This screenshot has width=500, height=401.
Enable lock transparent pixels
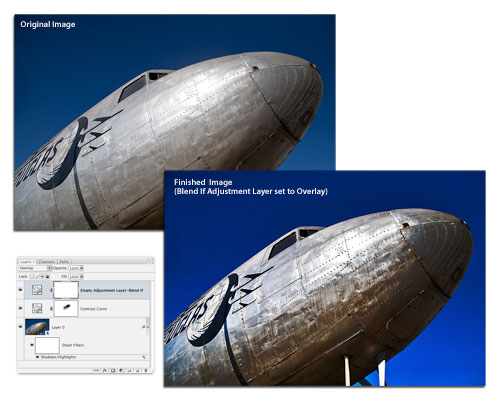(x=32, y=277)
